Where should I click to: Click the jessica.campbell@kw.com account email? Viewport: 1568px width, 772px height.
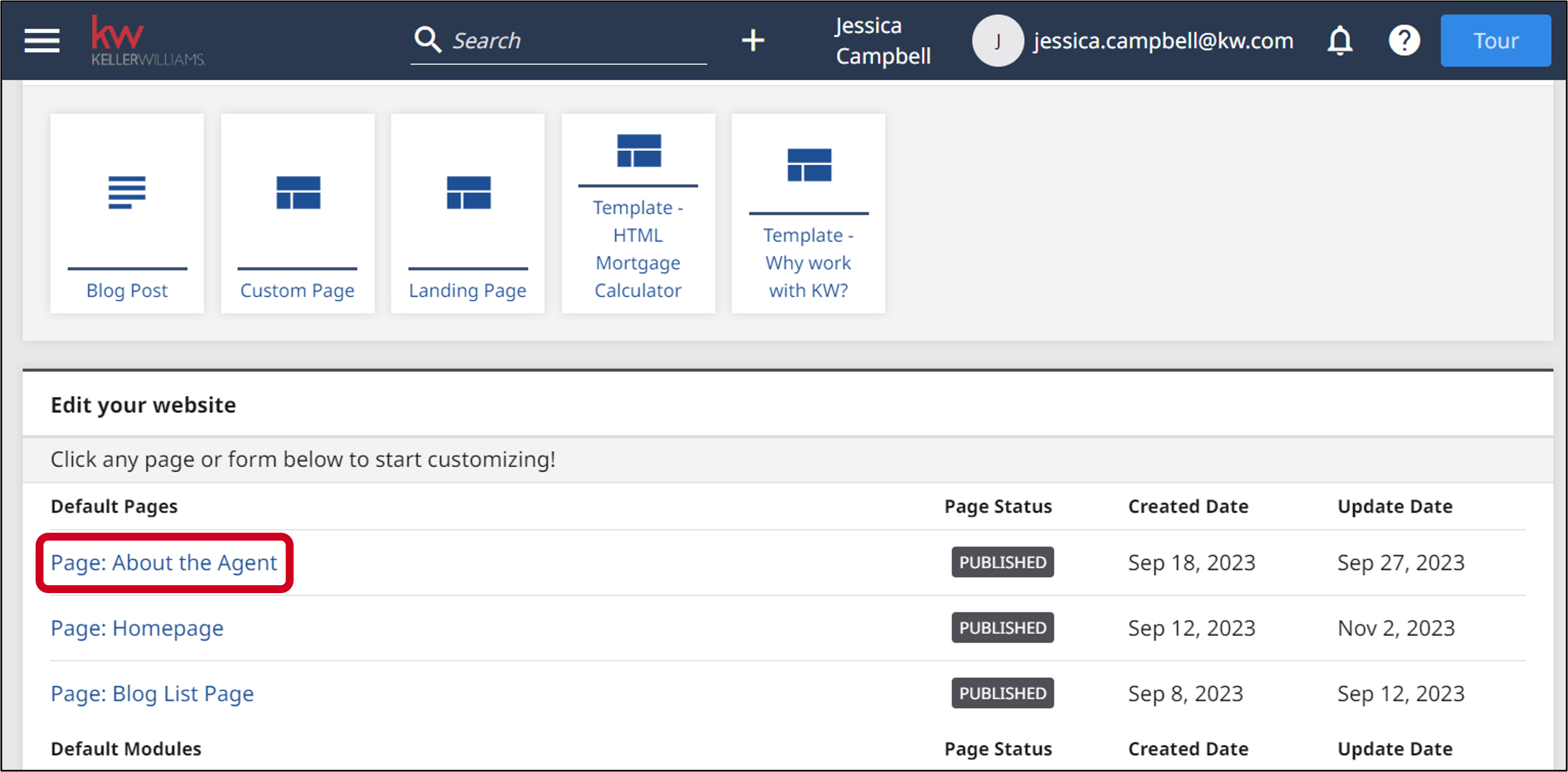pos(1163,41)
